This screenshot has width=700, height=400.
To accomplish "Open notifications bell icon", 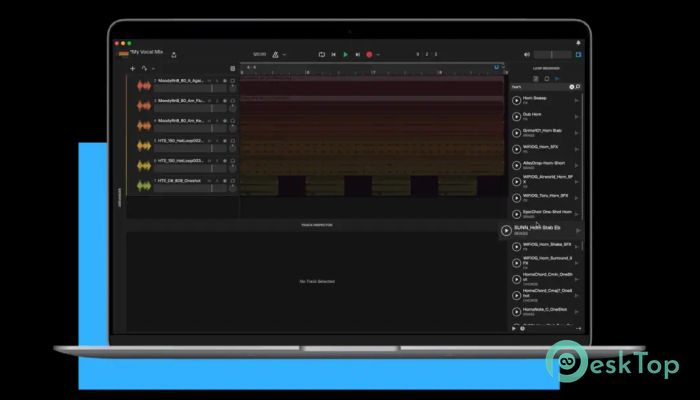I will (x=578, y=43).
